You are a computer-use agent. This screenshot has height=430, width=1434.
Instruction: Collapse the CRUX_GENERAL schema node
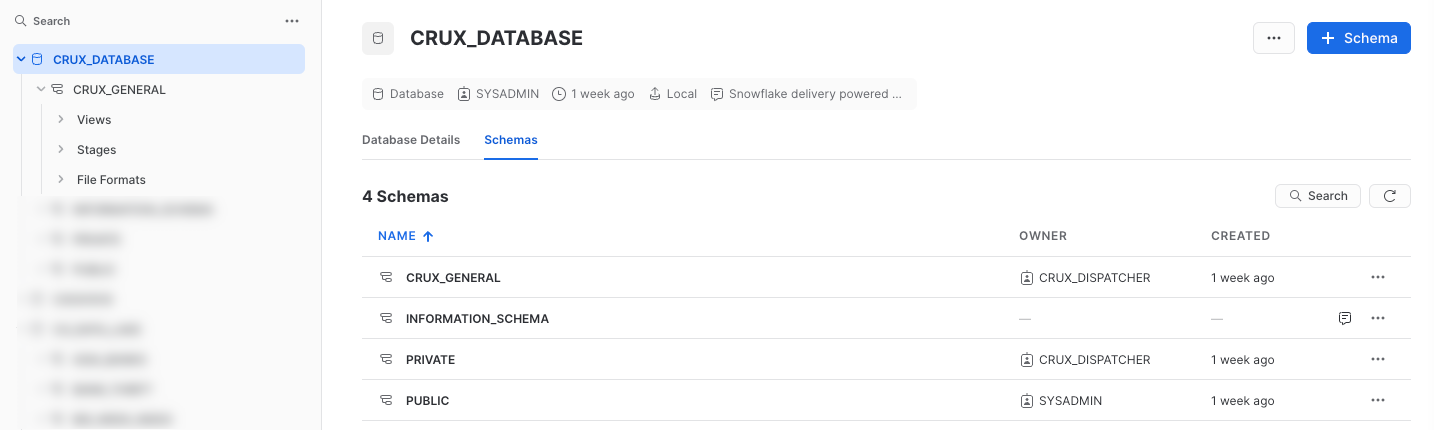[41, 90]
